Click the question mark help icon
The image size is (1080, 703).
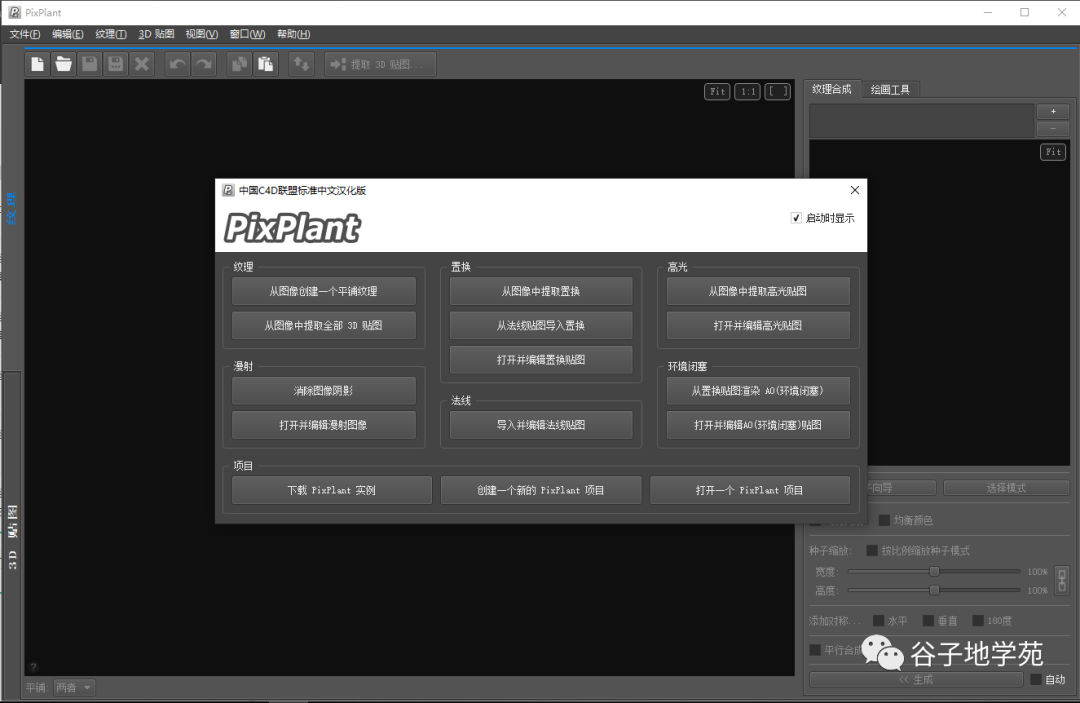pyautogui.click(x=33, y=667)
